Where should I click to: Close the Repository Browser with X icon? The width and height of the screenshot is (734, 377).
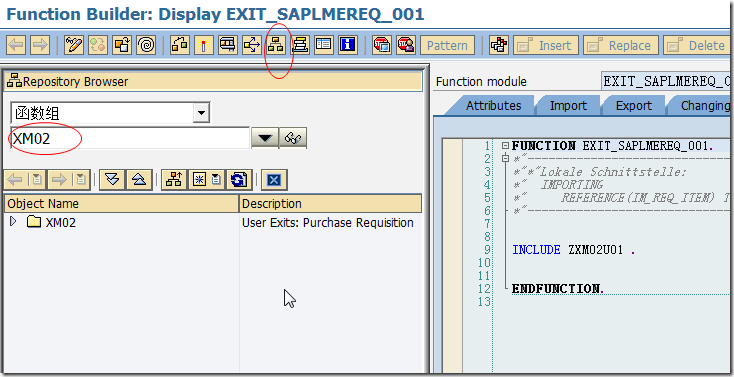[274, 180]
